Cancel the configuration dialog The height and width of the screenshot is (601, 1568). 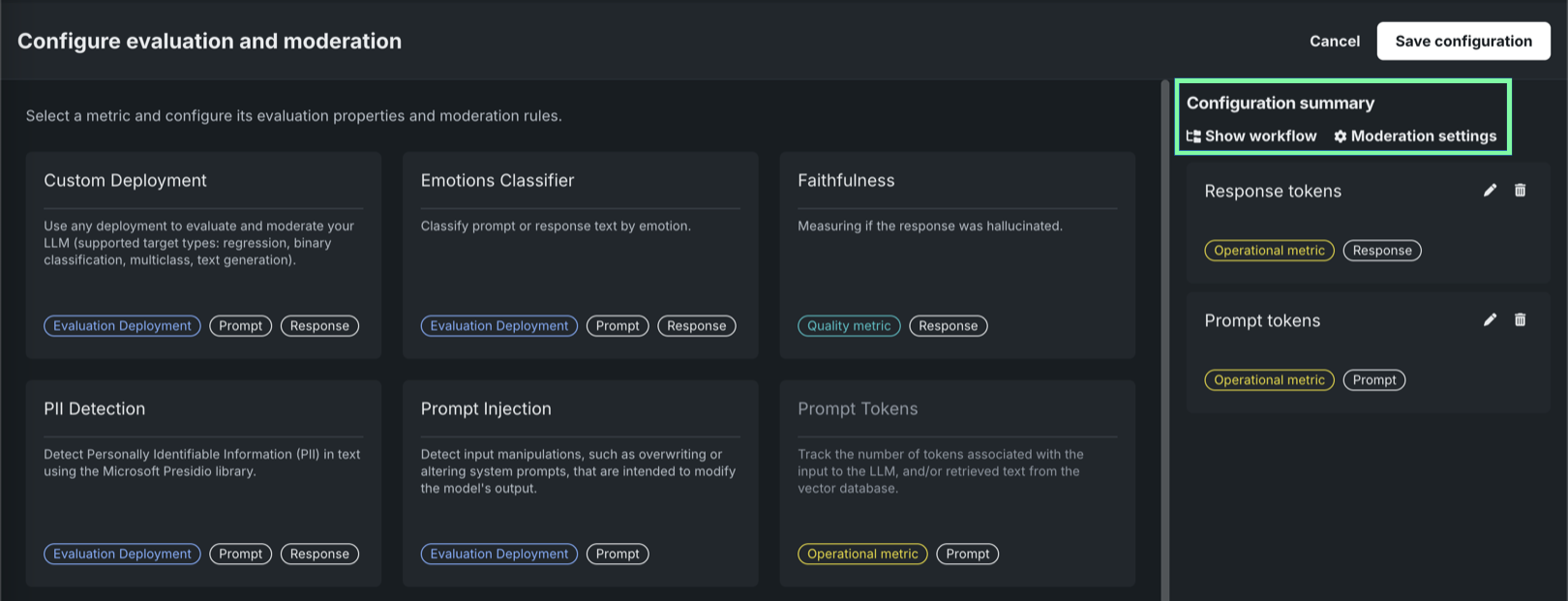pos(1334,41)
